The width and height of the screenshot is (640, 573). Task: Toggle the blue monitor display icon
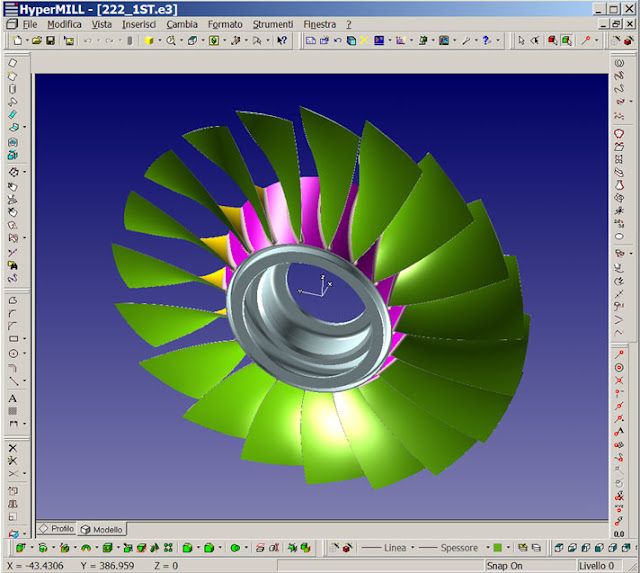[x=379, y=40]
